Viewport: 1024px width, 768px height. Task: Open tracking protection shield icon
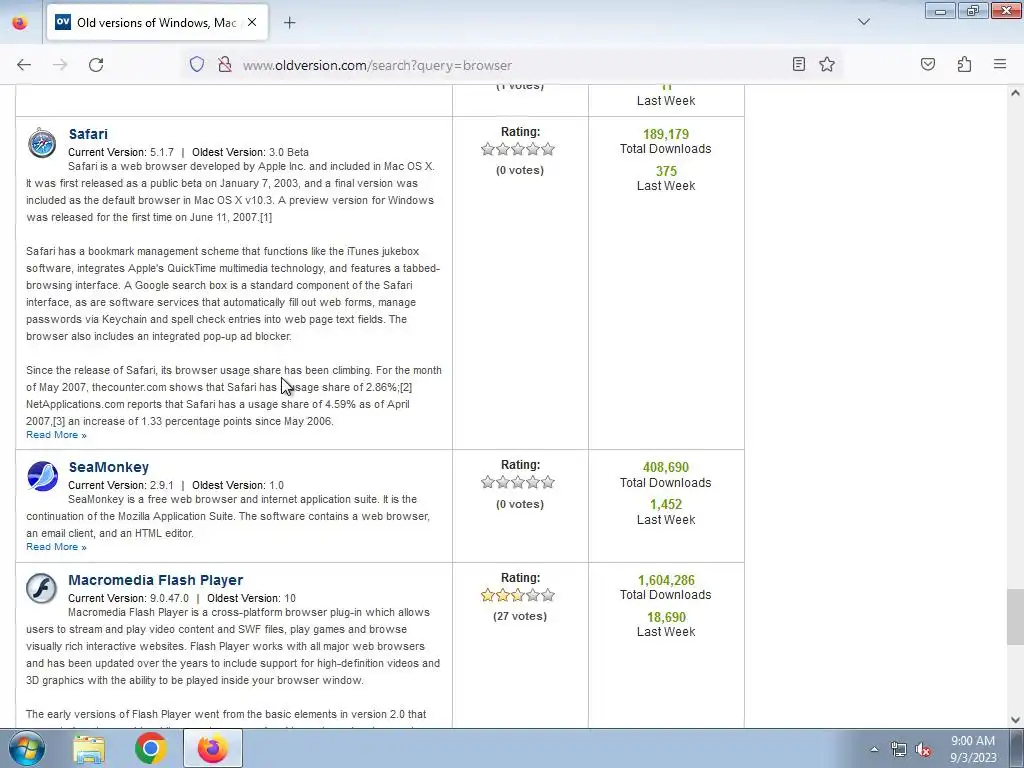(x=197, y=65)
